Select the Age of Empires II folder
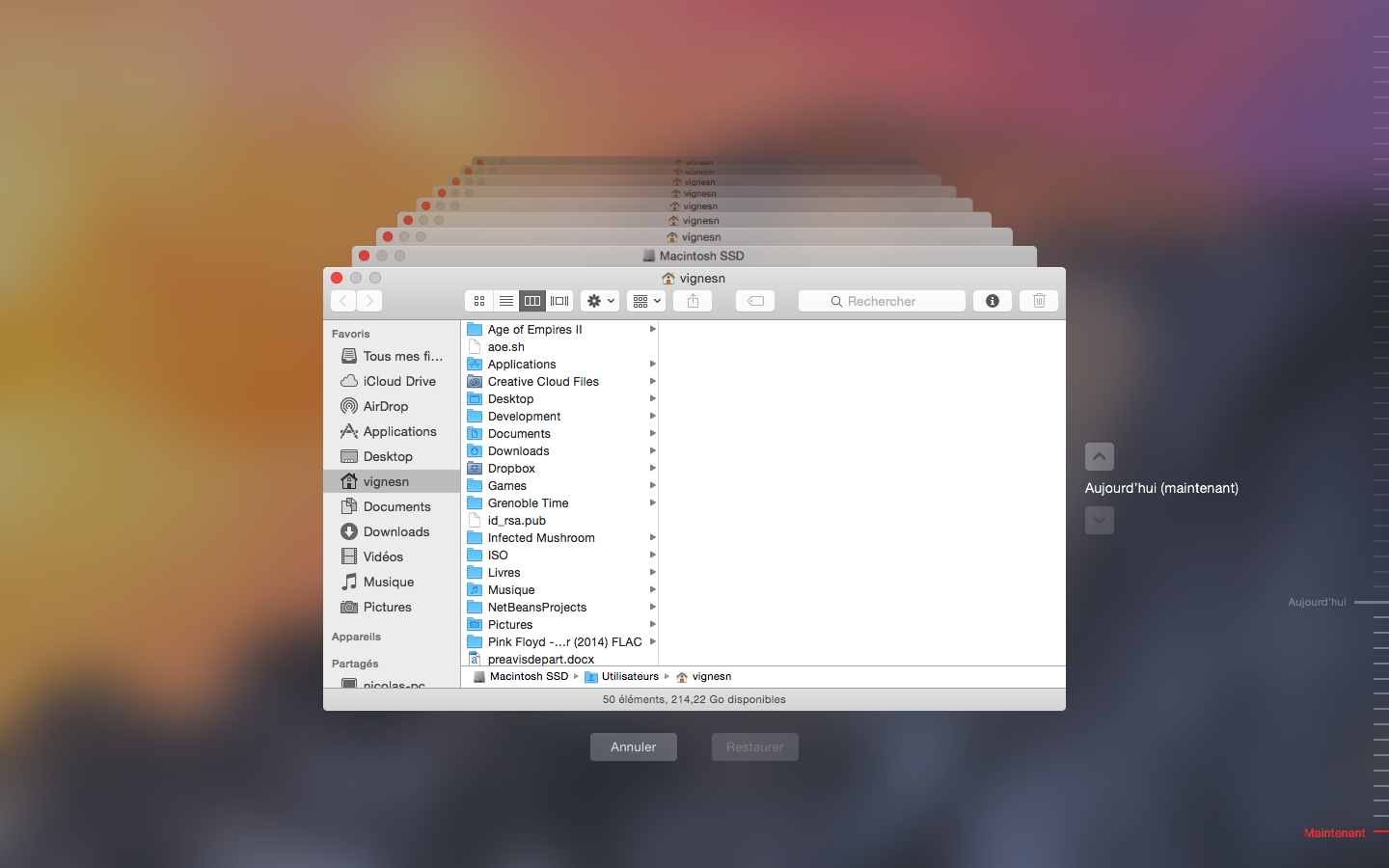 (560, 329)
